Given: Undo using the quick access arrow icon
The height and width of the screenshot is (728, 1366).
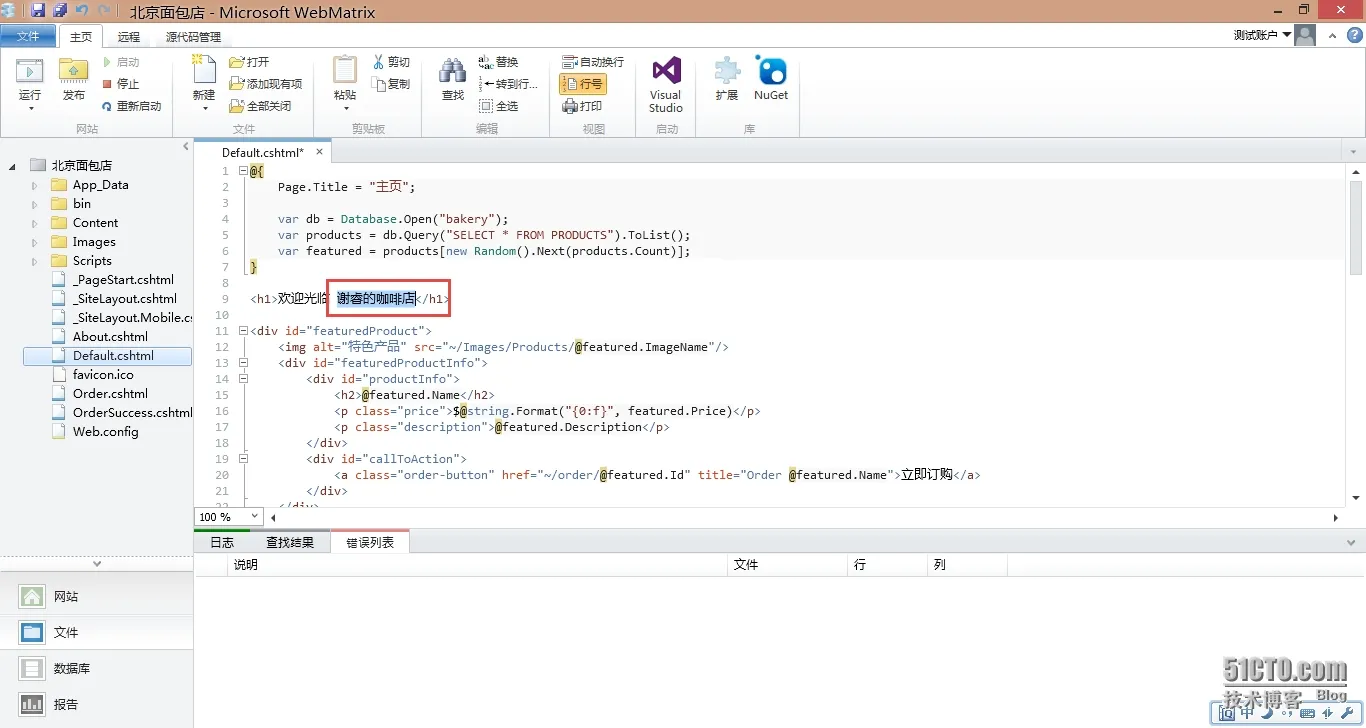Looking at the screenshot, I should coord(82,10).
